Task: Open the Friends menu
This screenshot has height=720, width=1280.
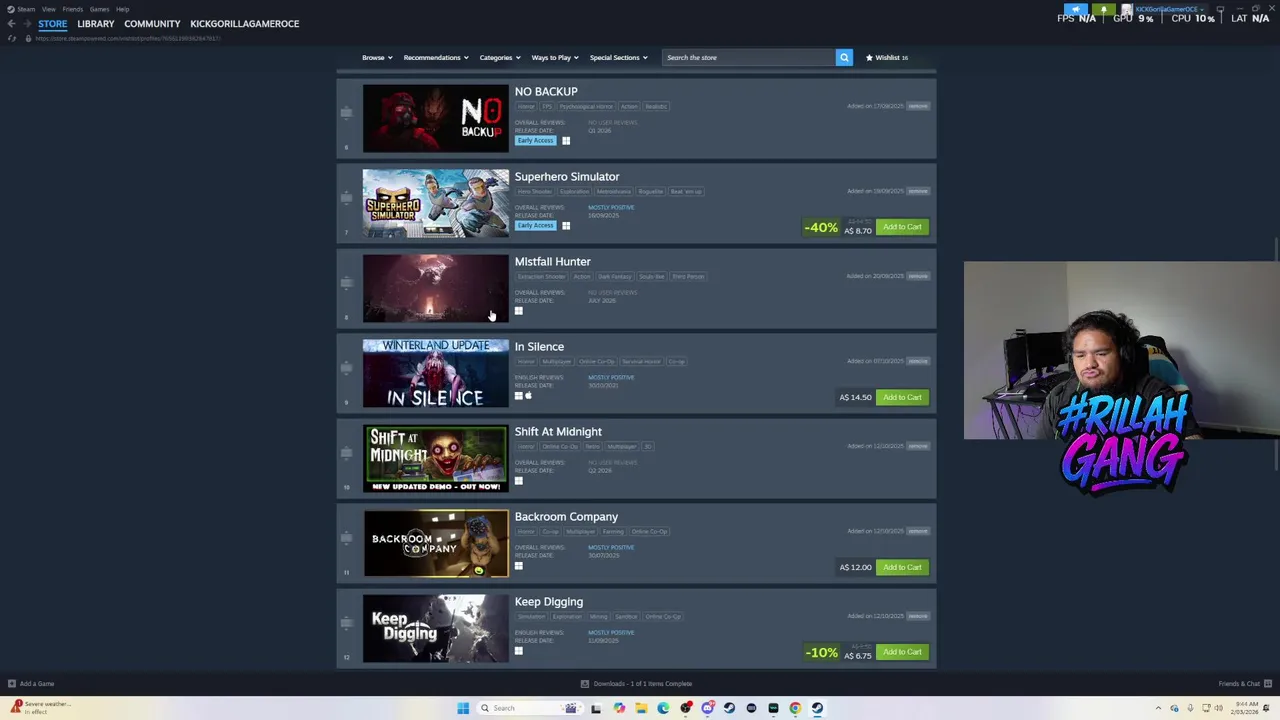Action: click(72, 9)
